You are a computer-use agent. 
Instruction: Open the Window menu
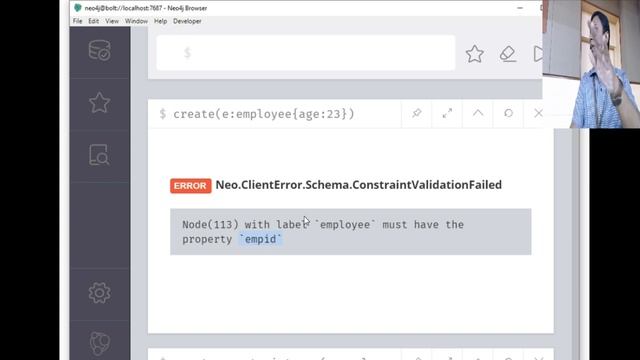pyautogui.click(x=136, y=21)
